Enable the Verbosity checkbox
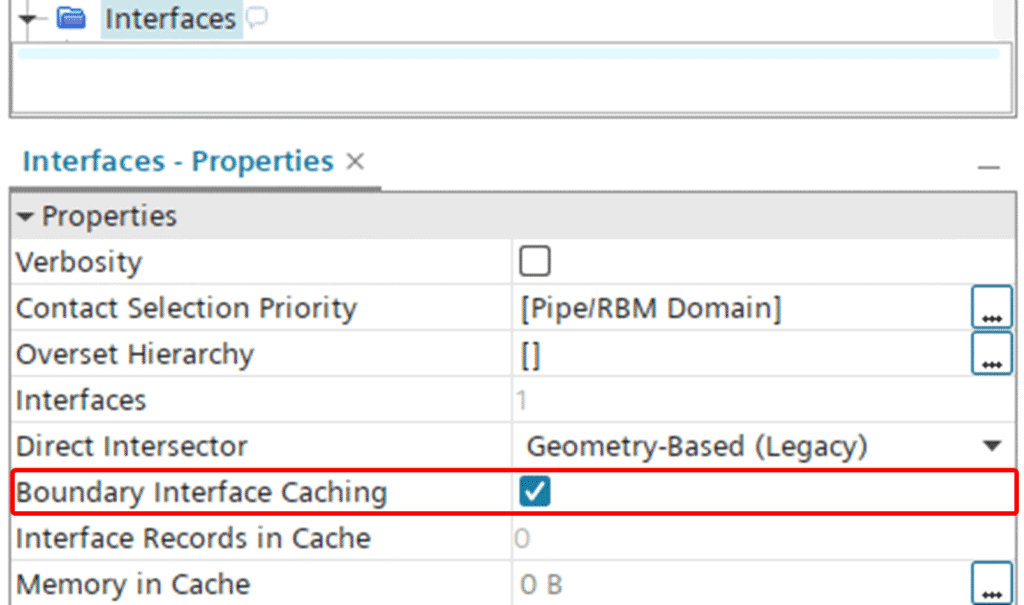Screen dimensions: 1024x605 pos(535,262)
